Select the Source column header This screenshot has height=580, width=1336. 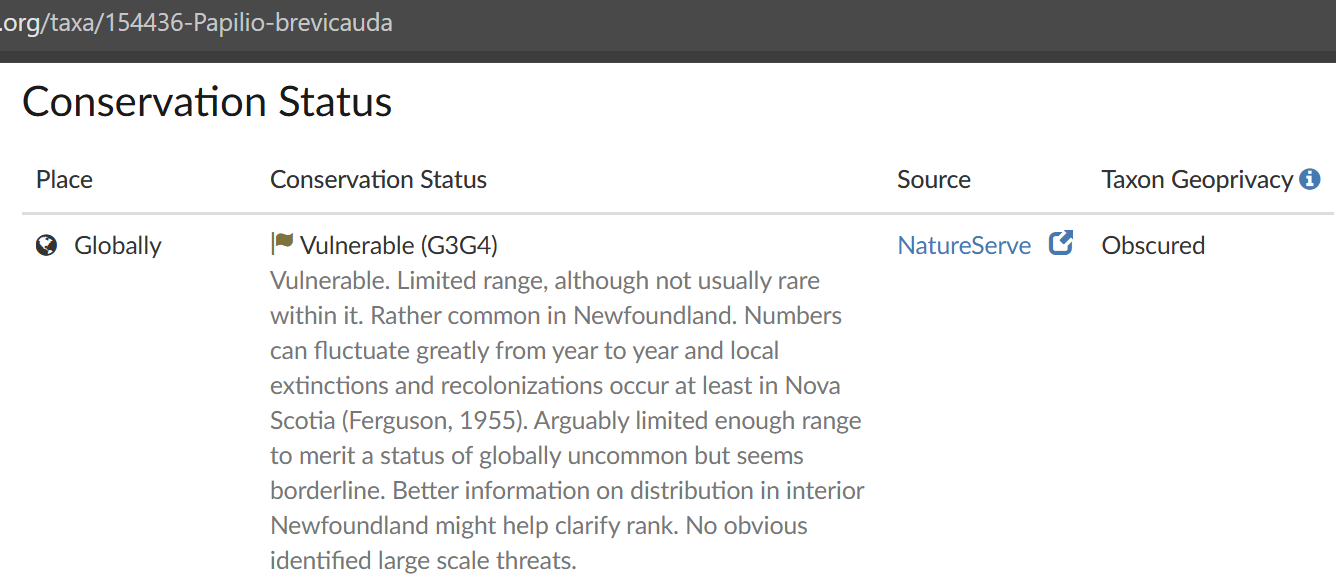[x=934, y=180]
